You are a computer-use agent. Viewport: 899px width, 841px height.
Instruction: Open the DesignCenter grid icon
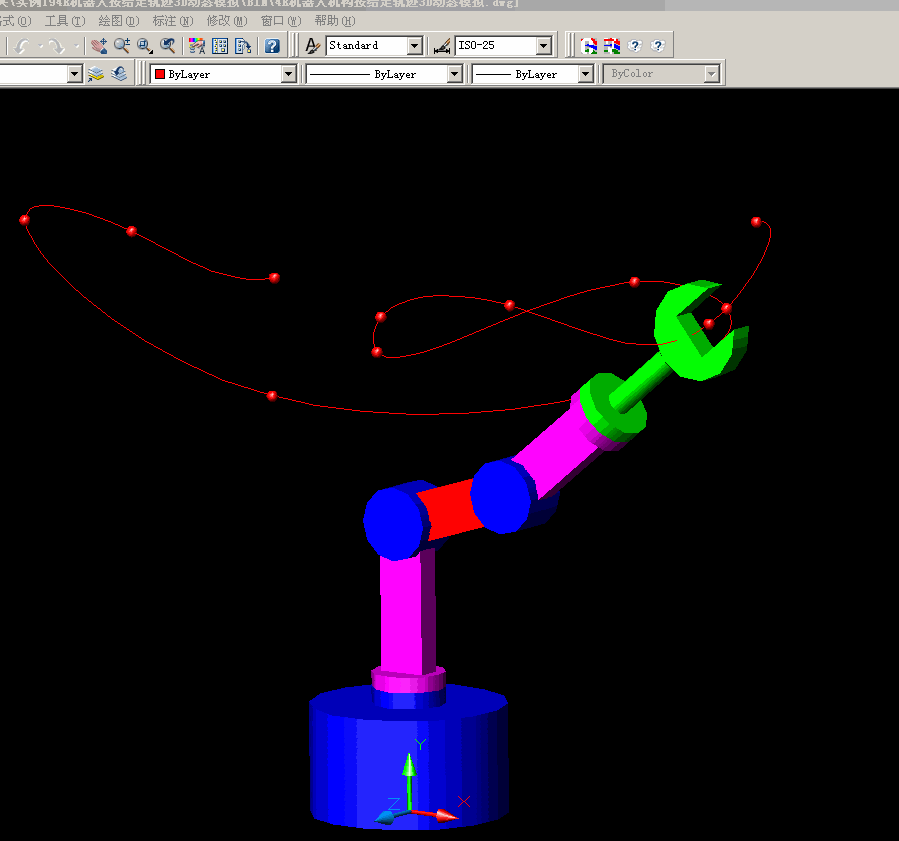(220, 46)
